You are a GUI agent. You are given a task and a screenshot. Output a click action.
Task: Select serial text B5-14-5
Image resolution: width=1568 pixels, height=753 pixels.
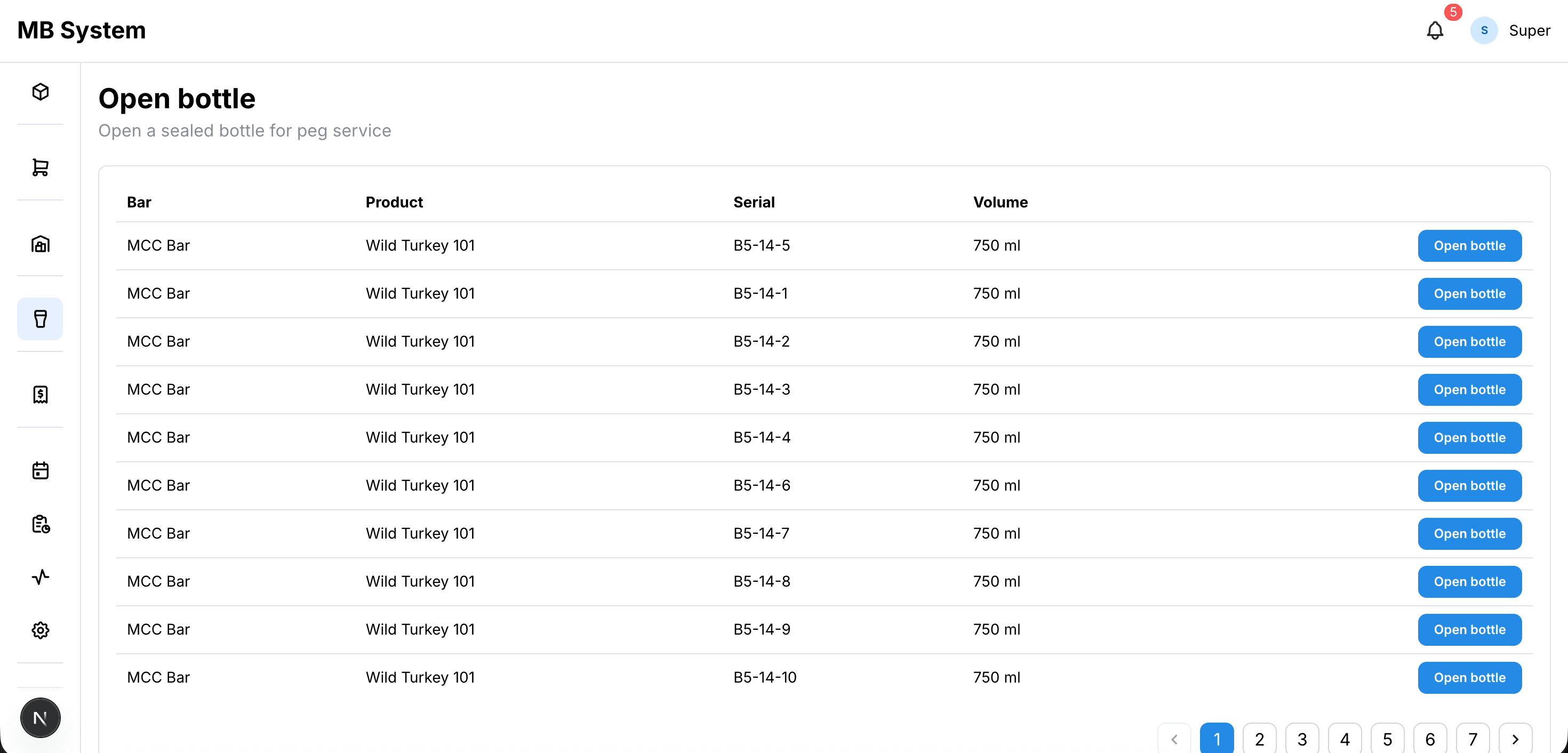pyautogui.click(x=762, y=245)
